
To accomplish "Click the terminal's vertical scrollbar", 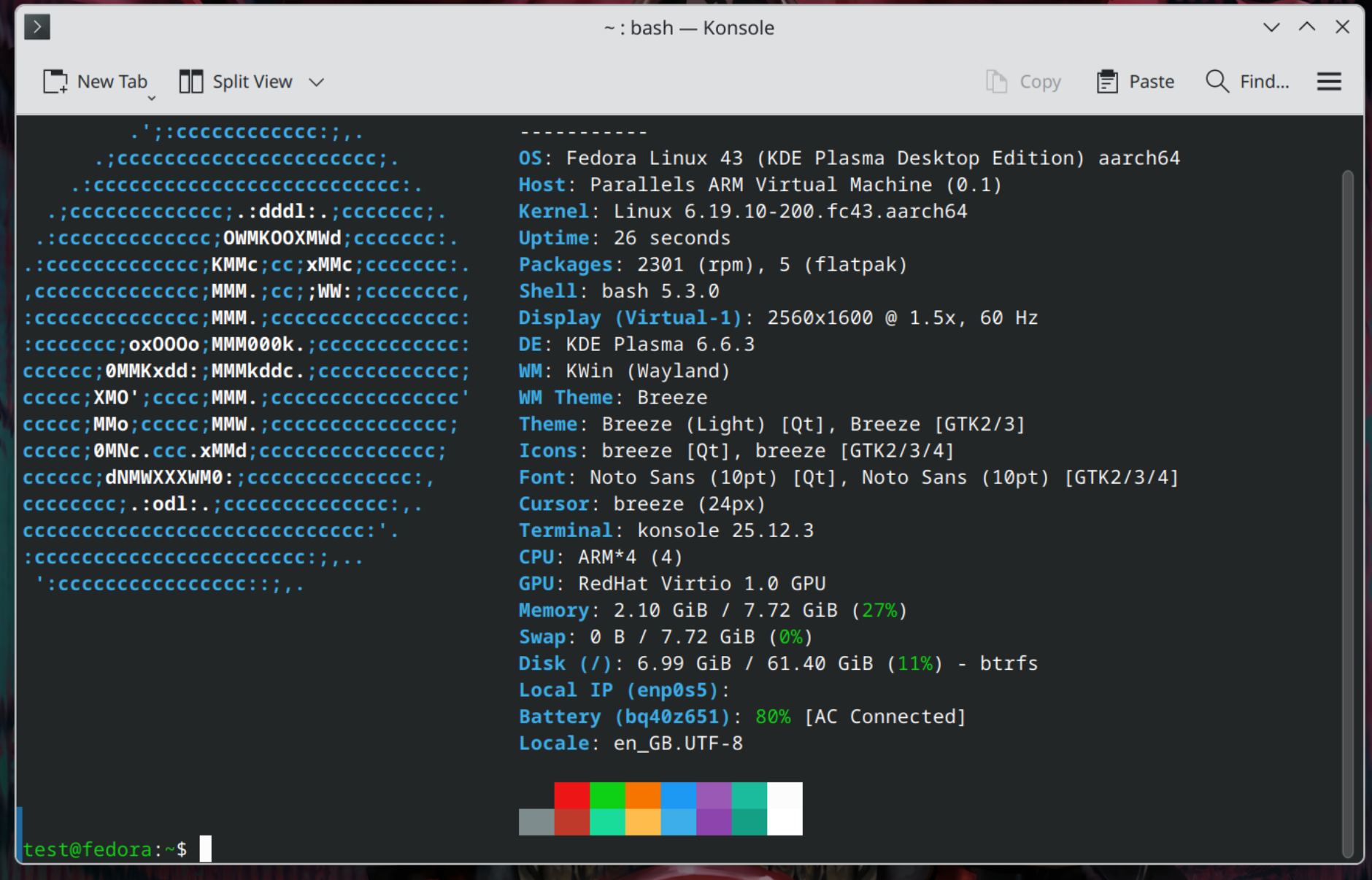I will 1347,514.
